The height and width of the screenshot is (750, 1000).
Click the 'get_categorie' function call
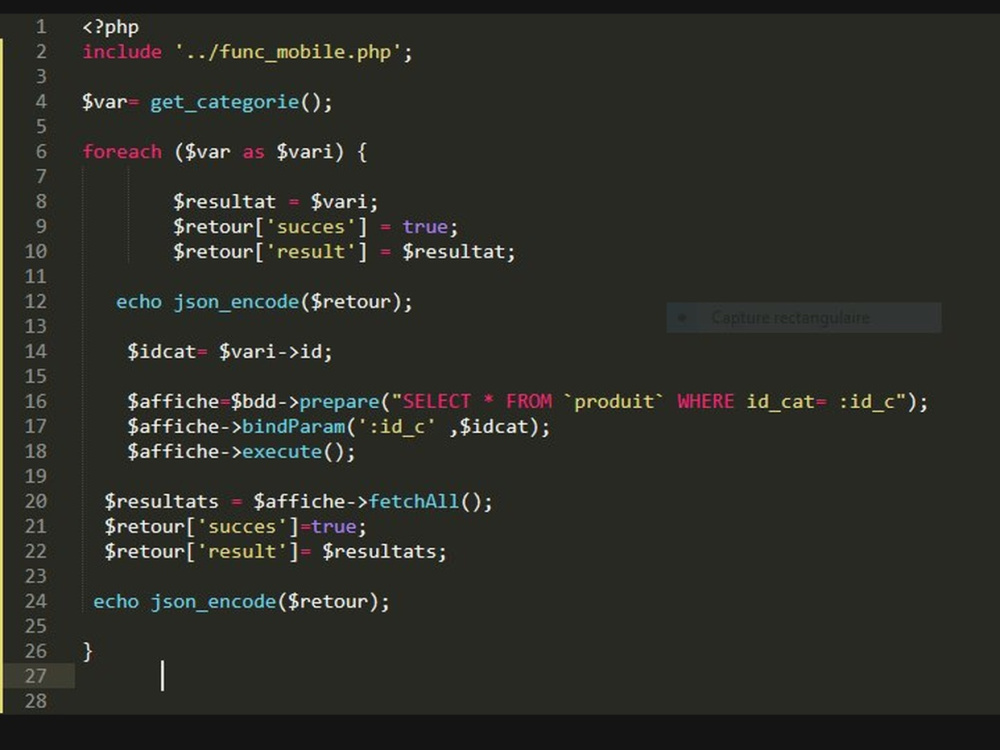(224, 102)
